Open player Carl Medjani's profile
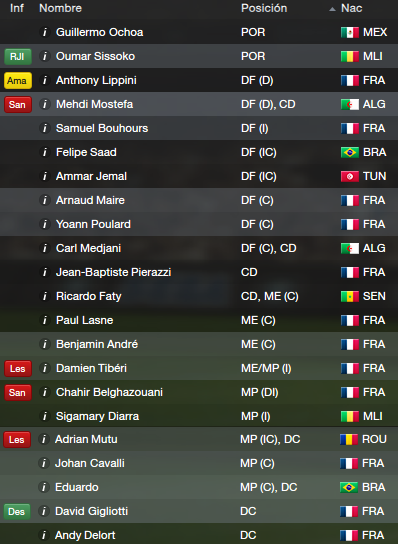Viewport: 398px width, 544px height. pyautogui.click(x=88, y=248)
